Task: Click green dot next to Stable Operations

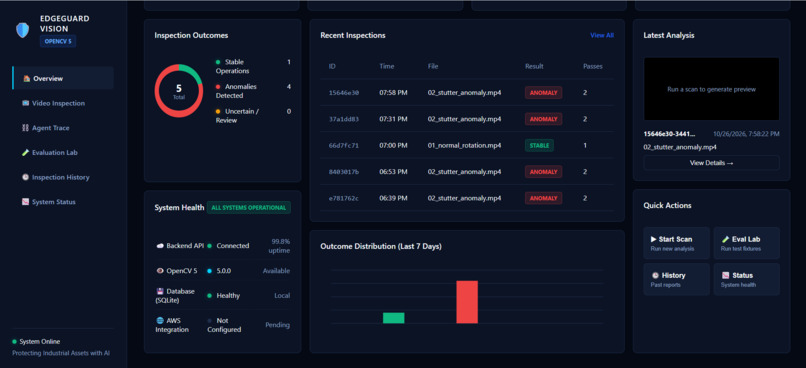Action: (218, 62)
